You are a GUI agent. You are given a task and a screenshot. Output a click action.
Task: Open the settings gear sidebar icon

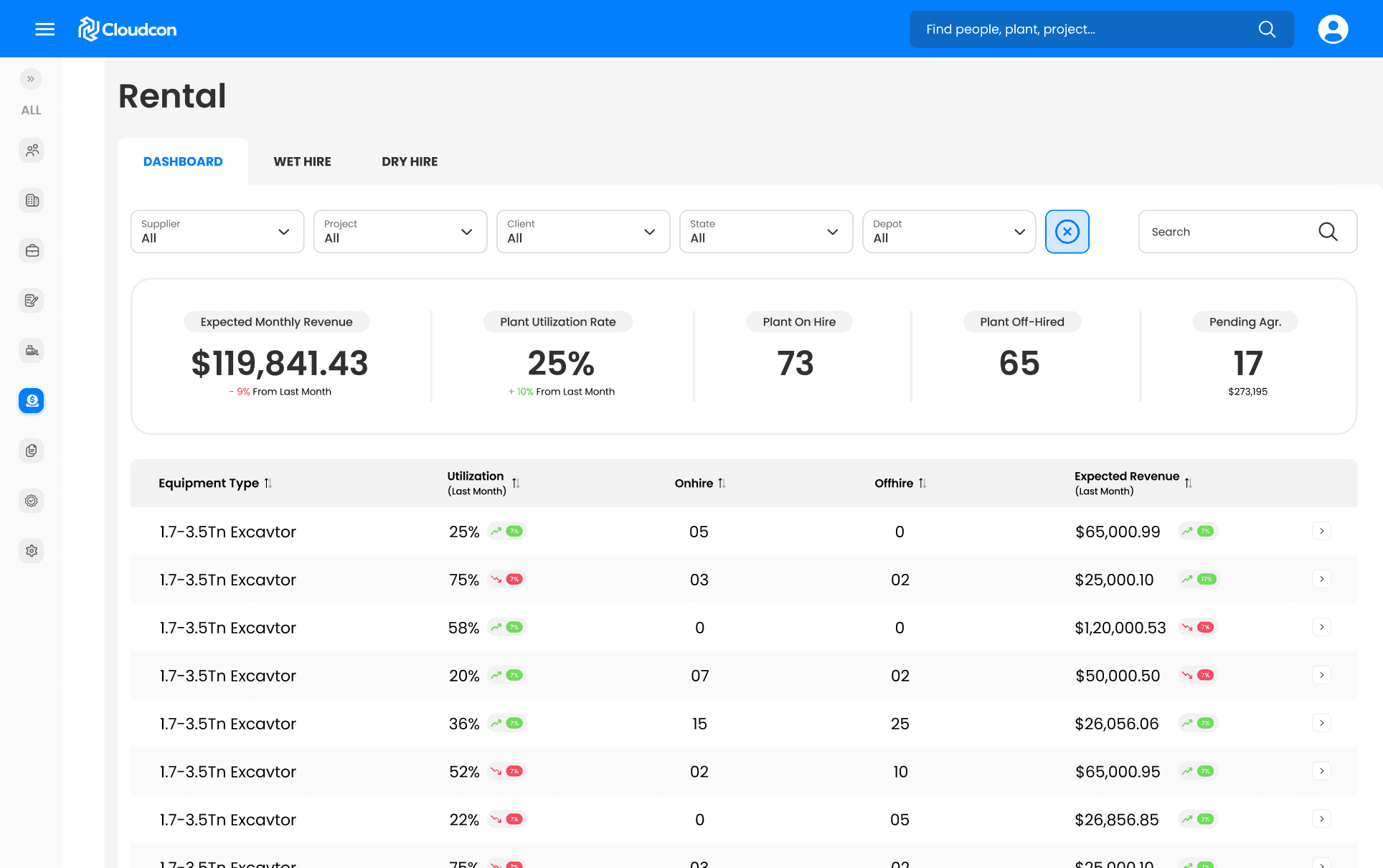[32, 551]
